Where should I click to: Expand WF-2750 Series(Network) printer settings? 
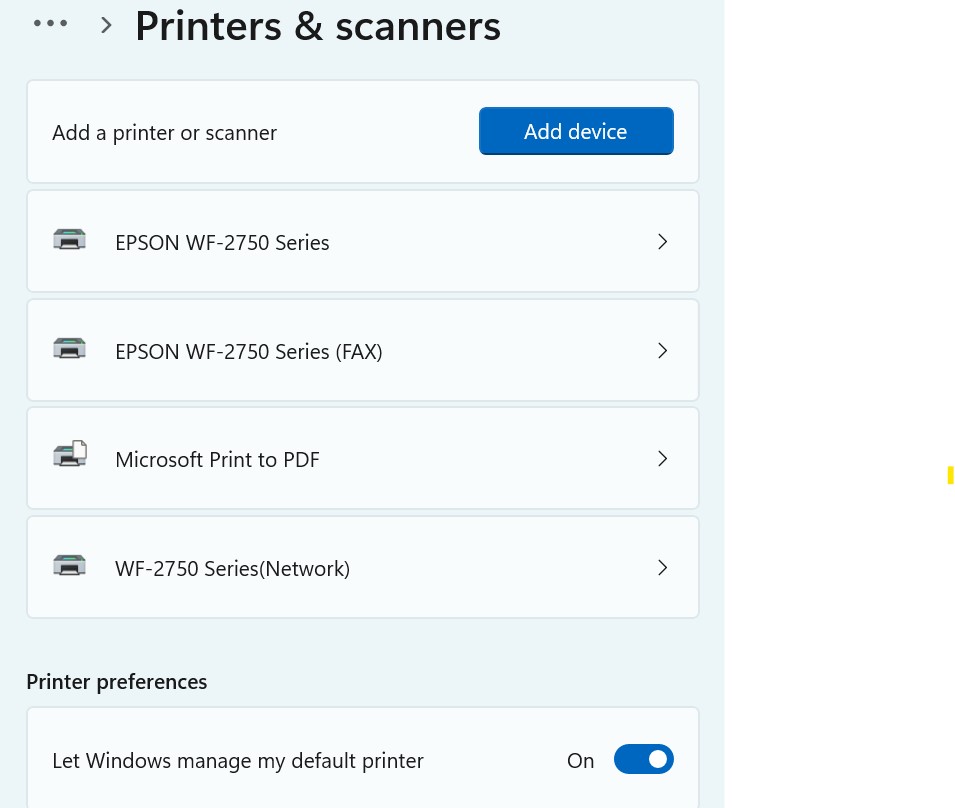pyautogui.click(x=662, y=567)
